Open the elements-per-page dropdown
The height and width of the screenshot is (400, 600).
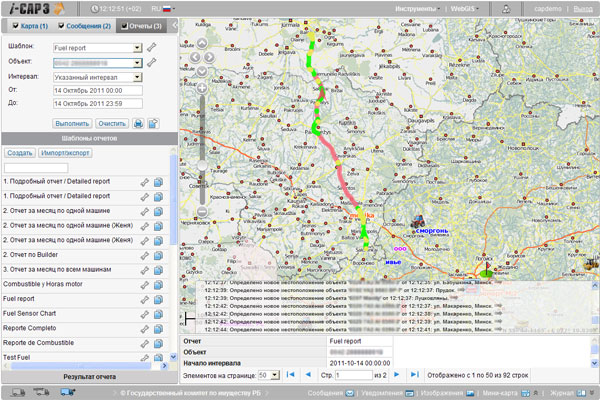pyautogui.click(x=276, y=374)
